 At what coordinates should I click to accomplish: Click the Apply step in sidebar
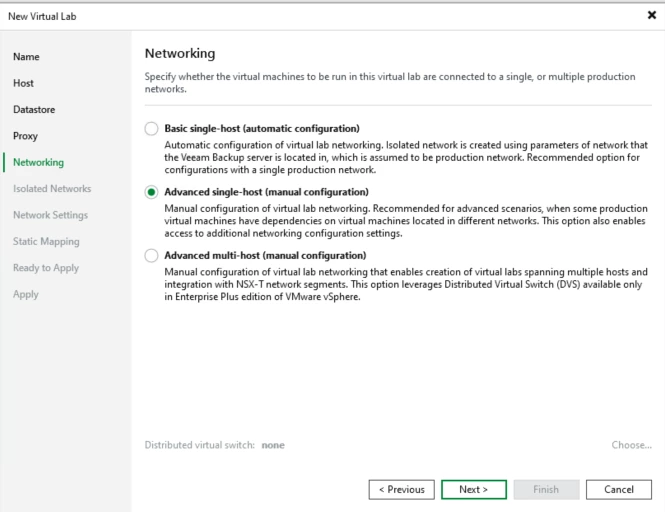point(26,294)
